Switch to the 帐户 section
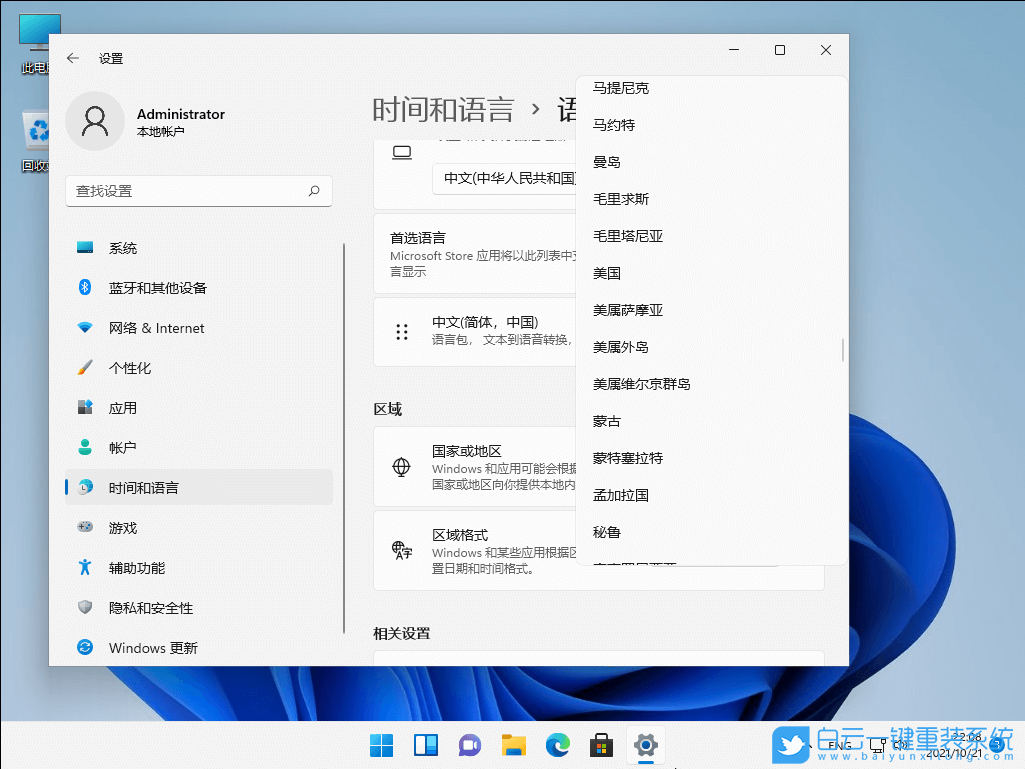This screenshot has height=769, width=1025. (85, 448)
